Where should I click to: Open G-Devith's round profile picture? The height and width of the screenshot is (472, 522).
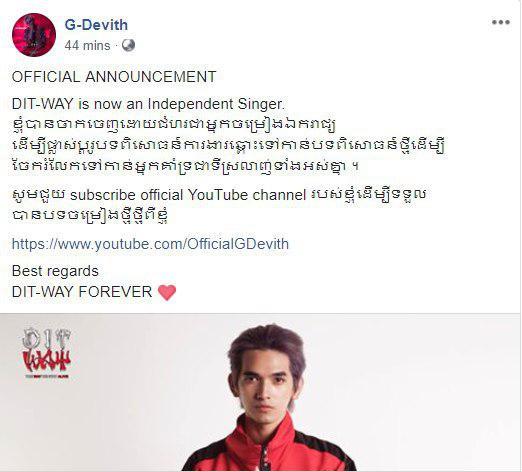(x=34, y=35)
